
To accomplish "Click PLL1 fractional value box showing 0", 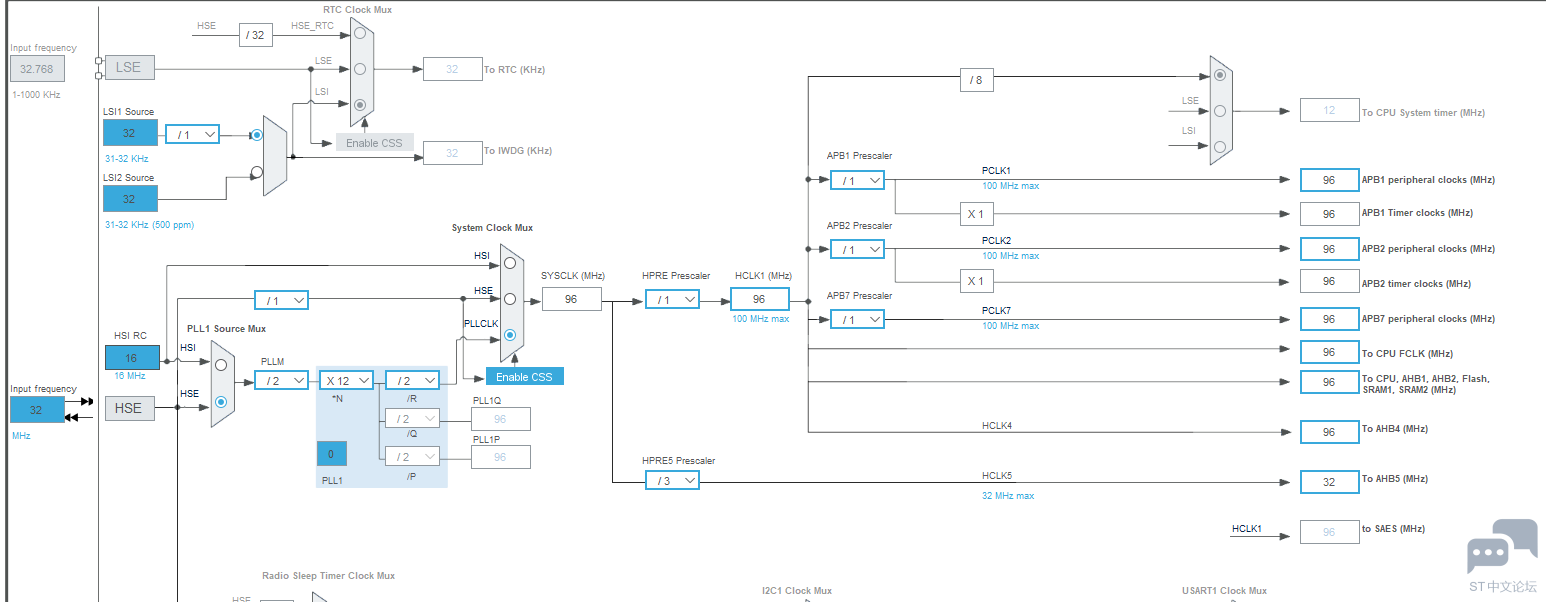I will pyautogui.click(x=332, y=454).
